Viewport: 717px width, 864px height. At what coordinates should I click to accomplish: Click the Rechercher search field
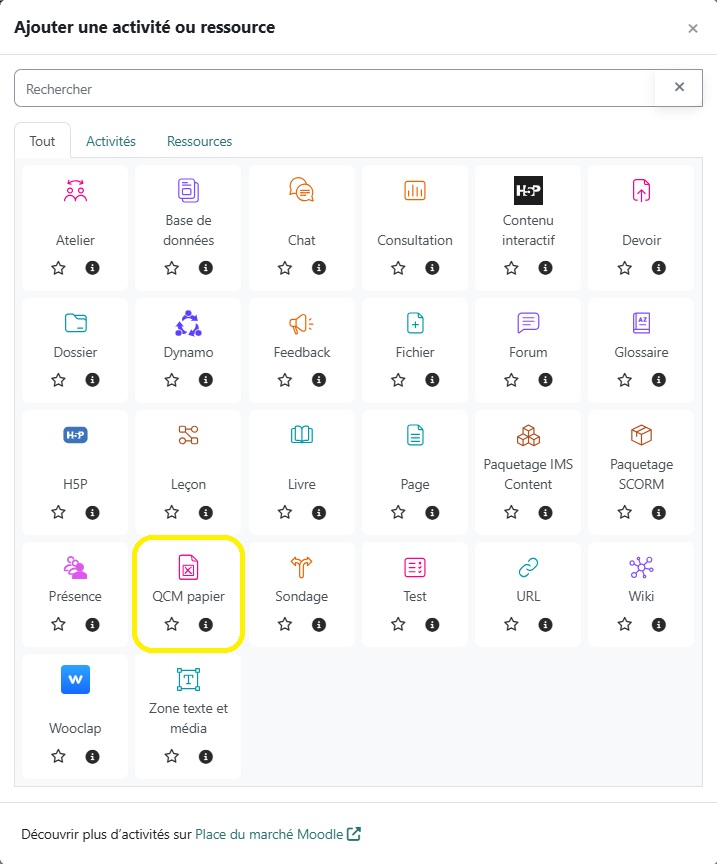(x=334, y=88)
